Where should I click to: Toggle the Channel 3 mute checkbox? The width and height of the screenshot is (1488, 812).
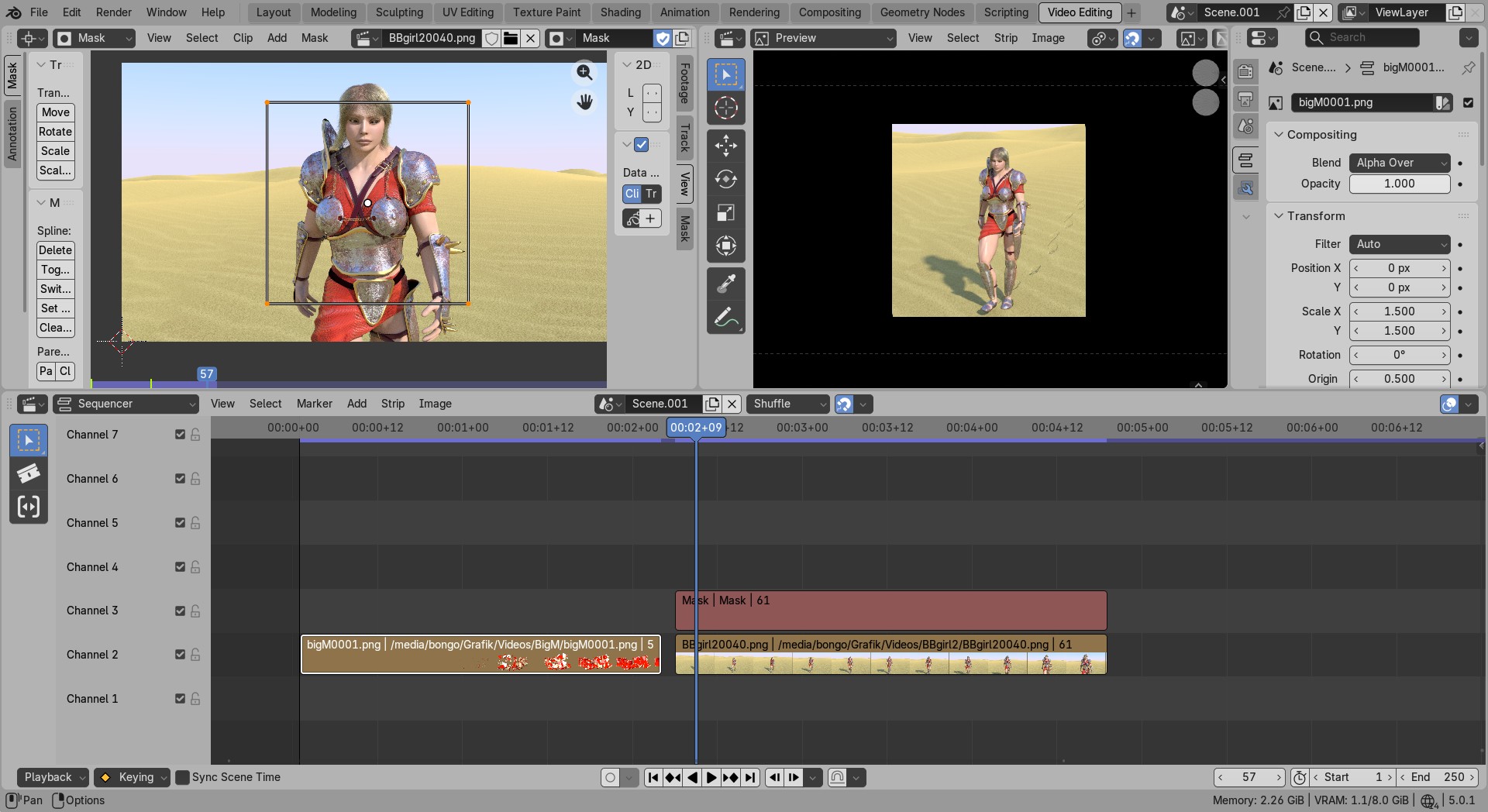pos(180,611)
